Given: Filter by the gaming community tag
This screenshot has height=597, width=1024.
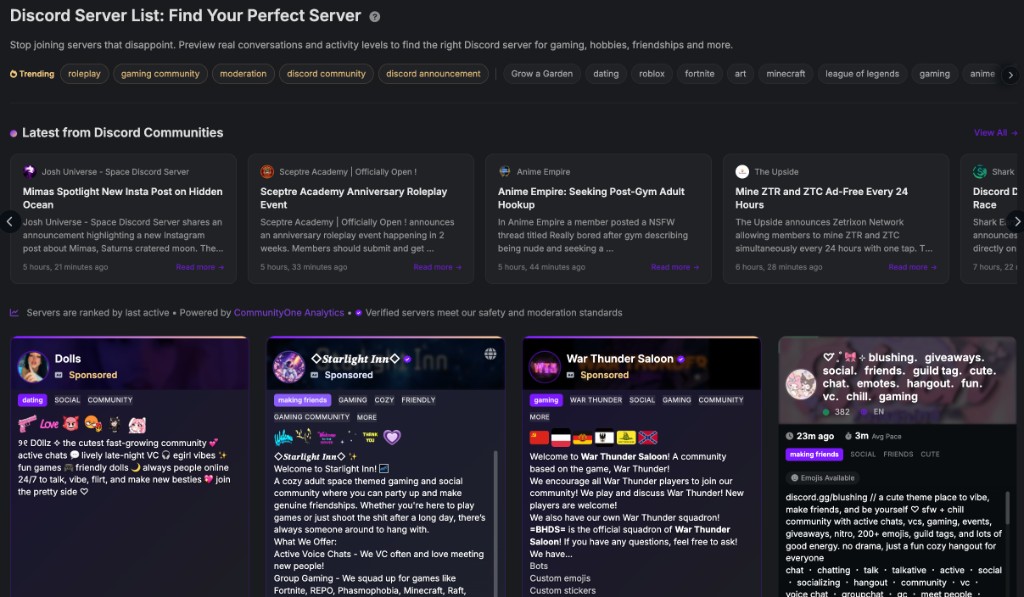Looking at the screenshot, I should pos(160,74).
